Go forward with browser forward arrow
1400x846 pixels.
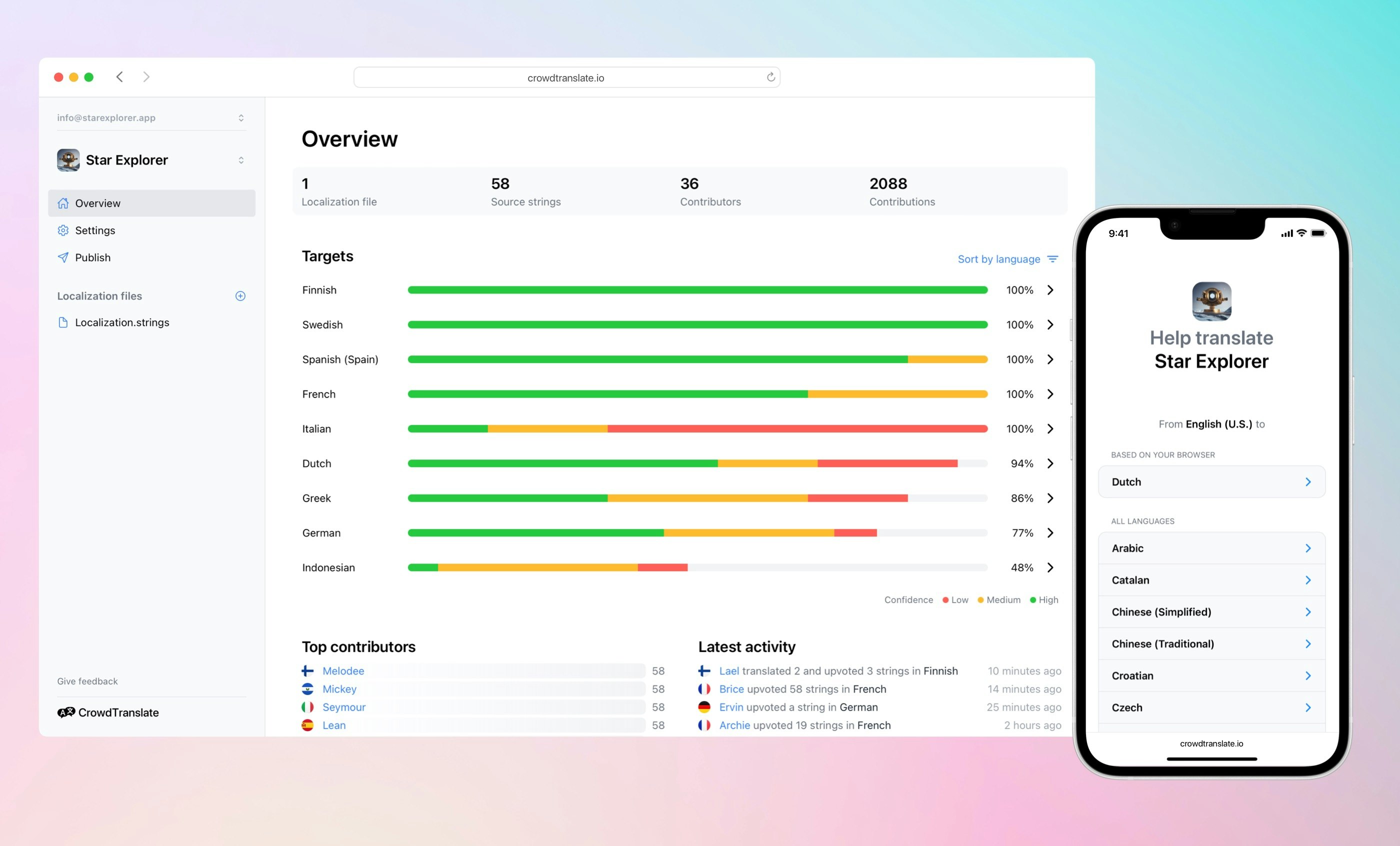coord(146,76)
